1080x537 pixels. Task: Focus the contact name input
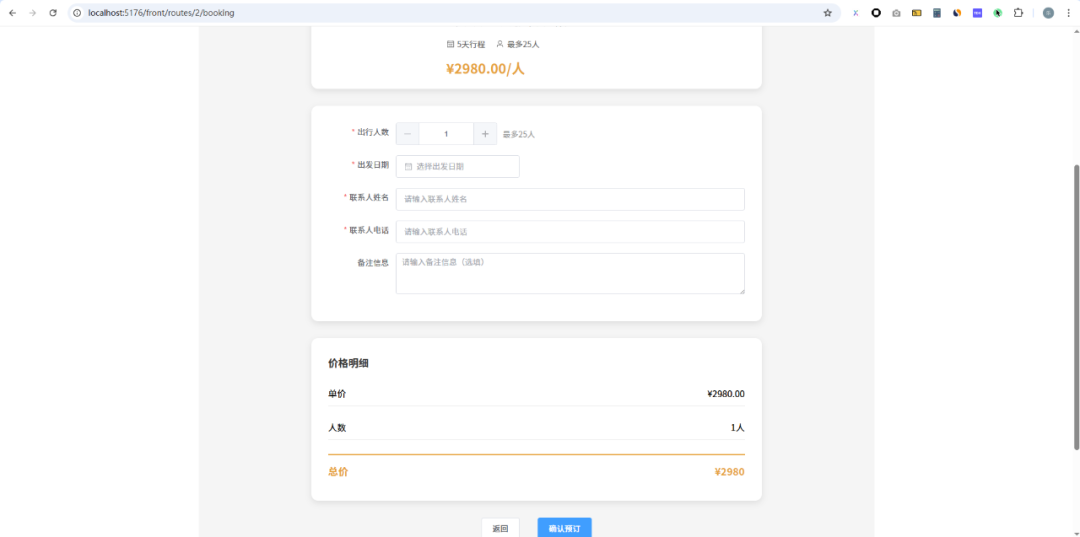570,199
